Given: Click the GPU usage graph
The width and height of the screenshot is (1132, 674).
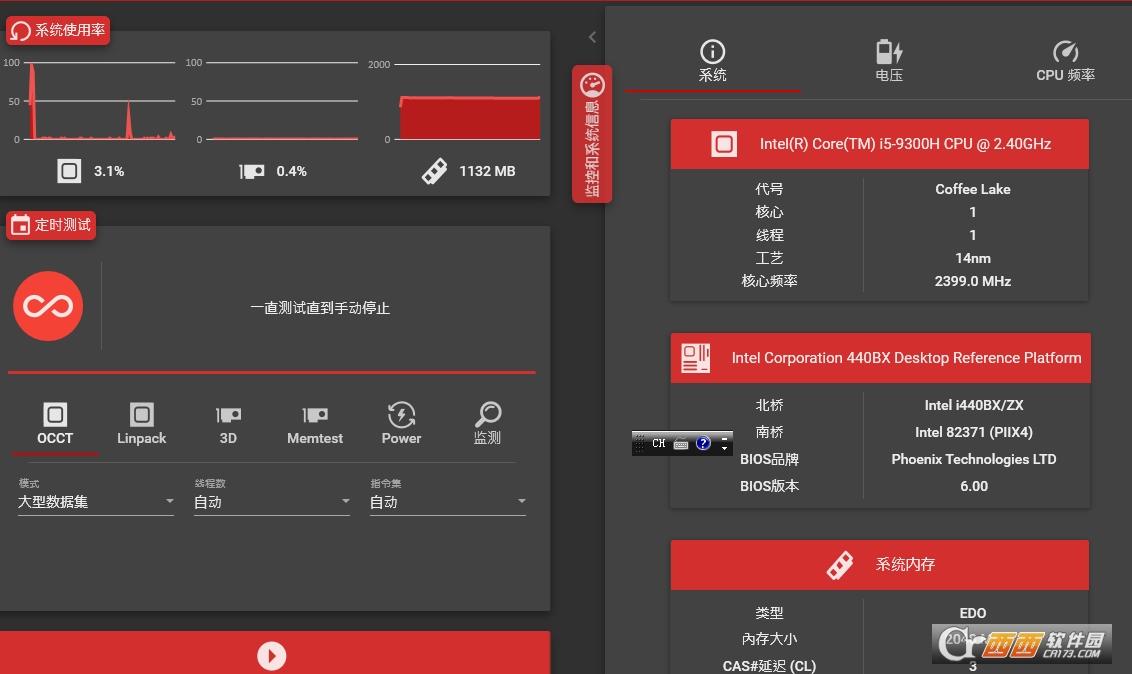Looking at the screenshot, I should click(x=282, y=101).
